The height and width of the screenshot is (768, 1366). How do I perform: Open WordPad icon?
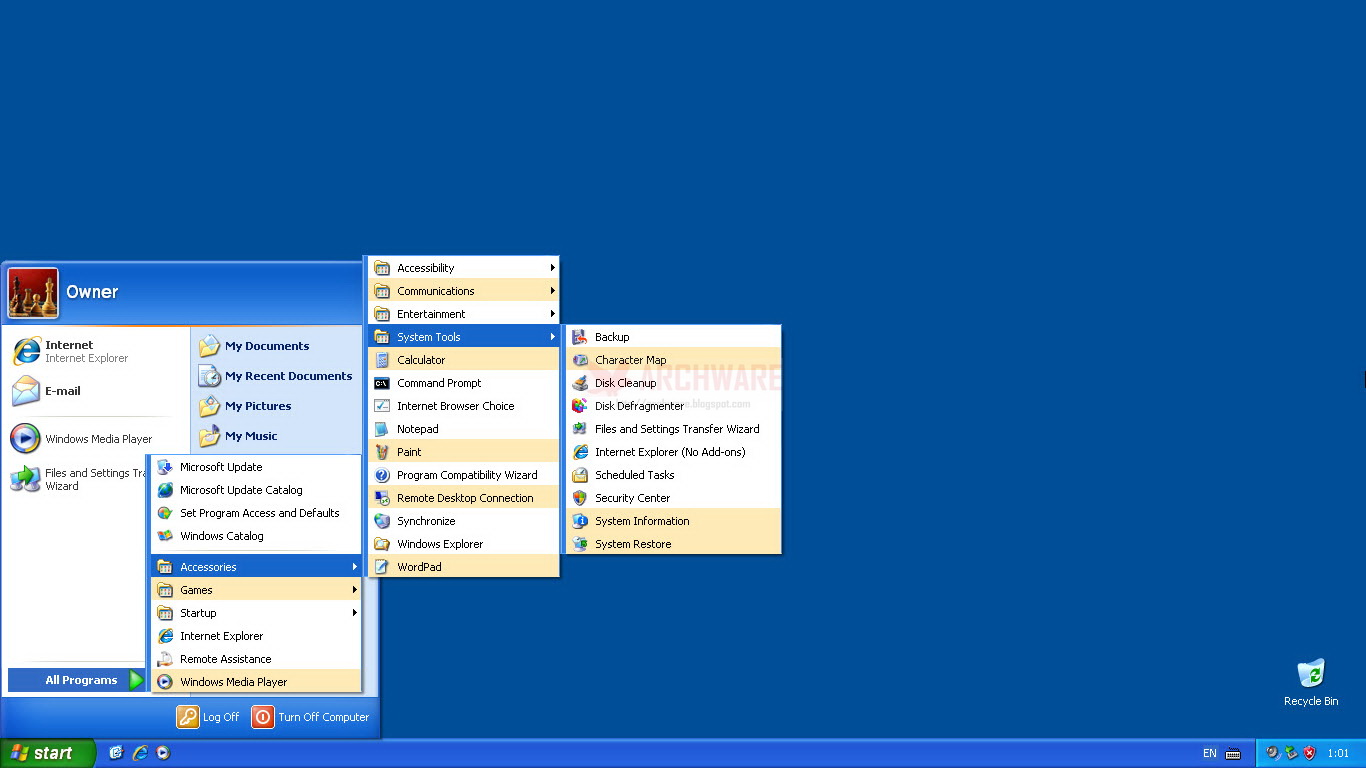coord(382,567)
